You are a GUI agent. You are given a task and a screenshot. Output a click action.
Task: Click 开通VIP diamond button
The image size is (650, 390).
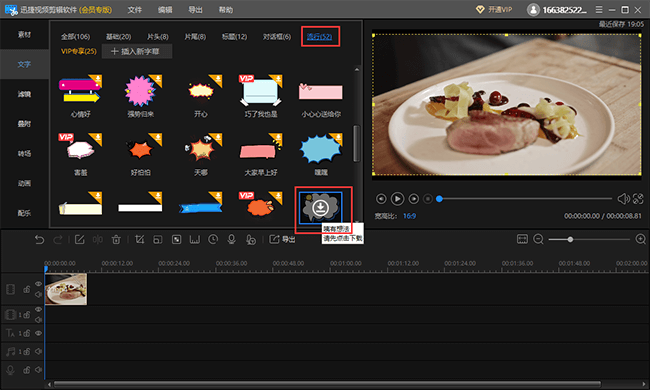(494, 10)
